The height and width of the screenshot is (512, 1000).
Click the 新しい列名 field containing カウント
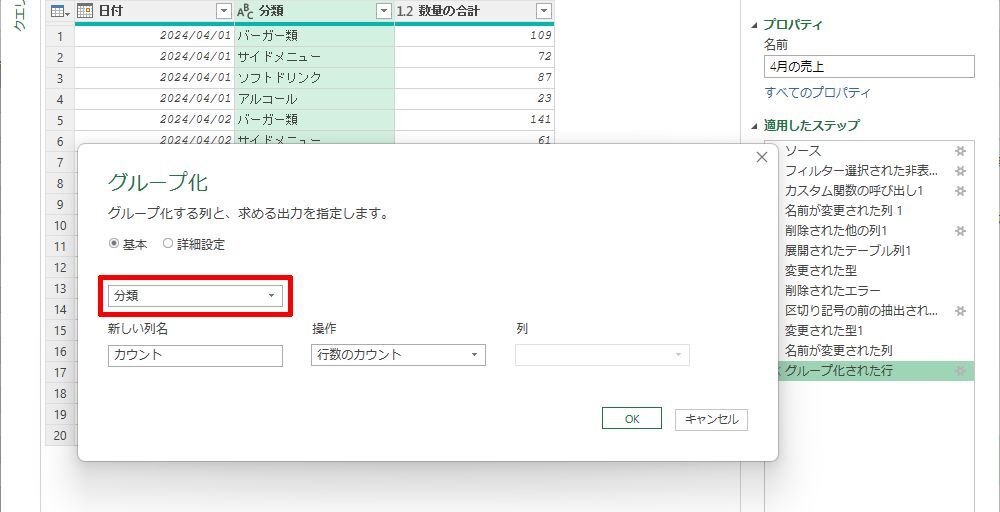[195, 355]
